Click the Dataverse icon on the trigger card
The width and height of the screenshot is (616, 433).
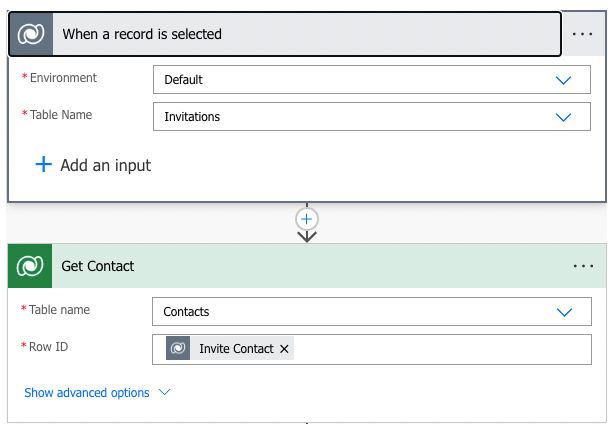point(31,34)
